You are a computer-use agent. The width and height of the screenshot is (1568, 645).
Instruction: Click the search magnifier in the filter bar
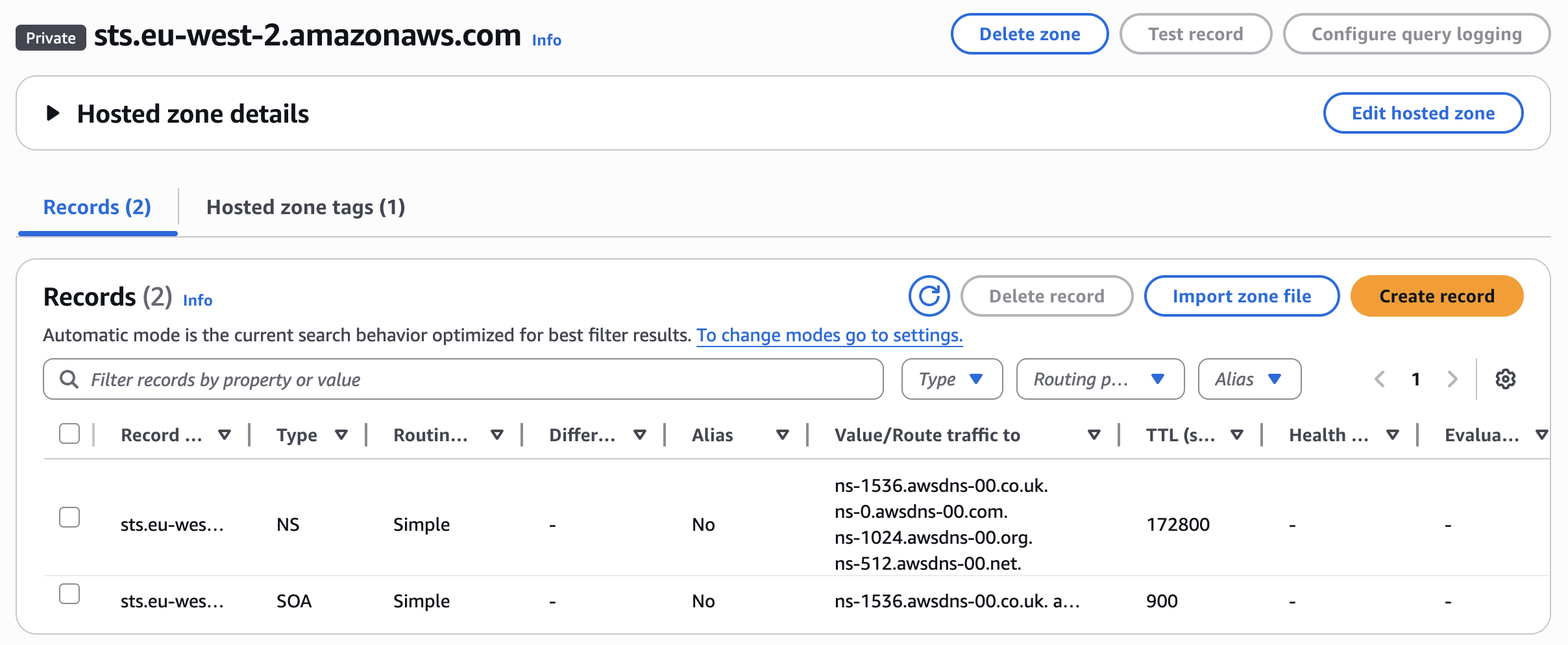point(69,379)
